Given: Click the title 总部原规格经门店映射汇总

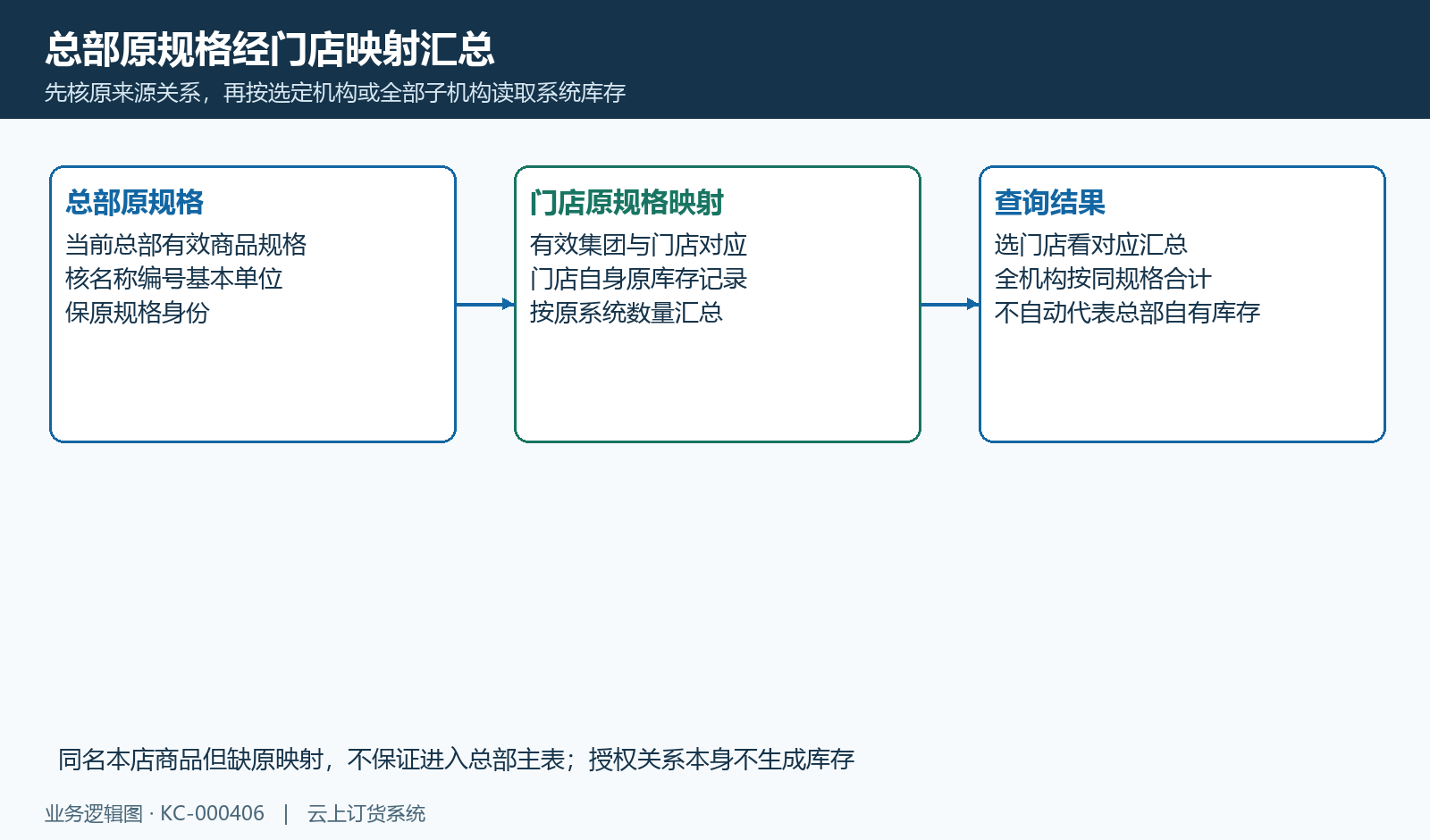Looking at the screenshot, I should (269, 49).
